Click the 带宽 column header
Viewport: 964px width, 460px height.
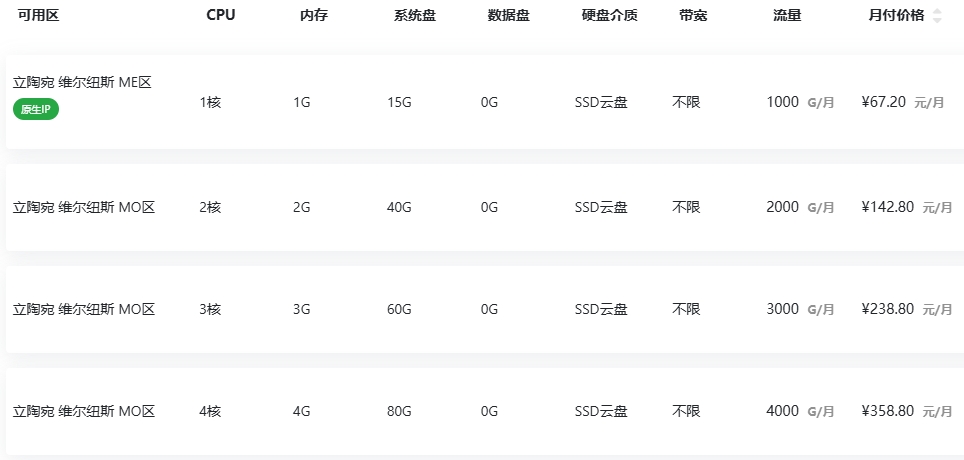click(693, 16)
